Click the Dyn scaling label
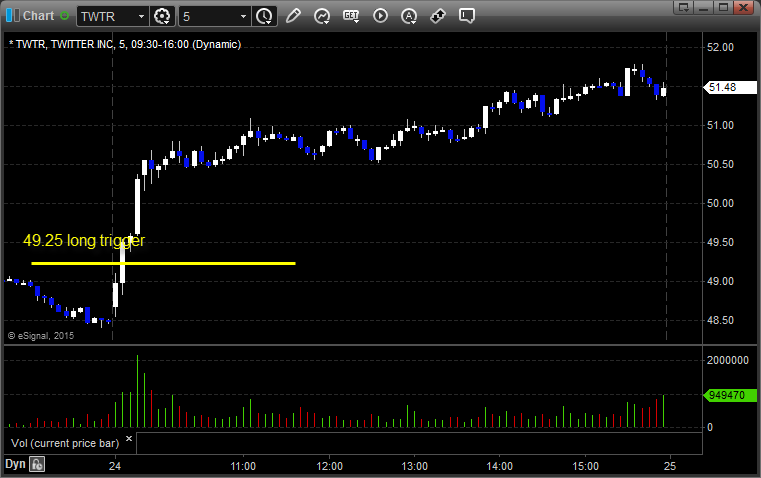This screenshot has width=761, height=478. (x=15, y=464)
